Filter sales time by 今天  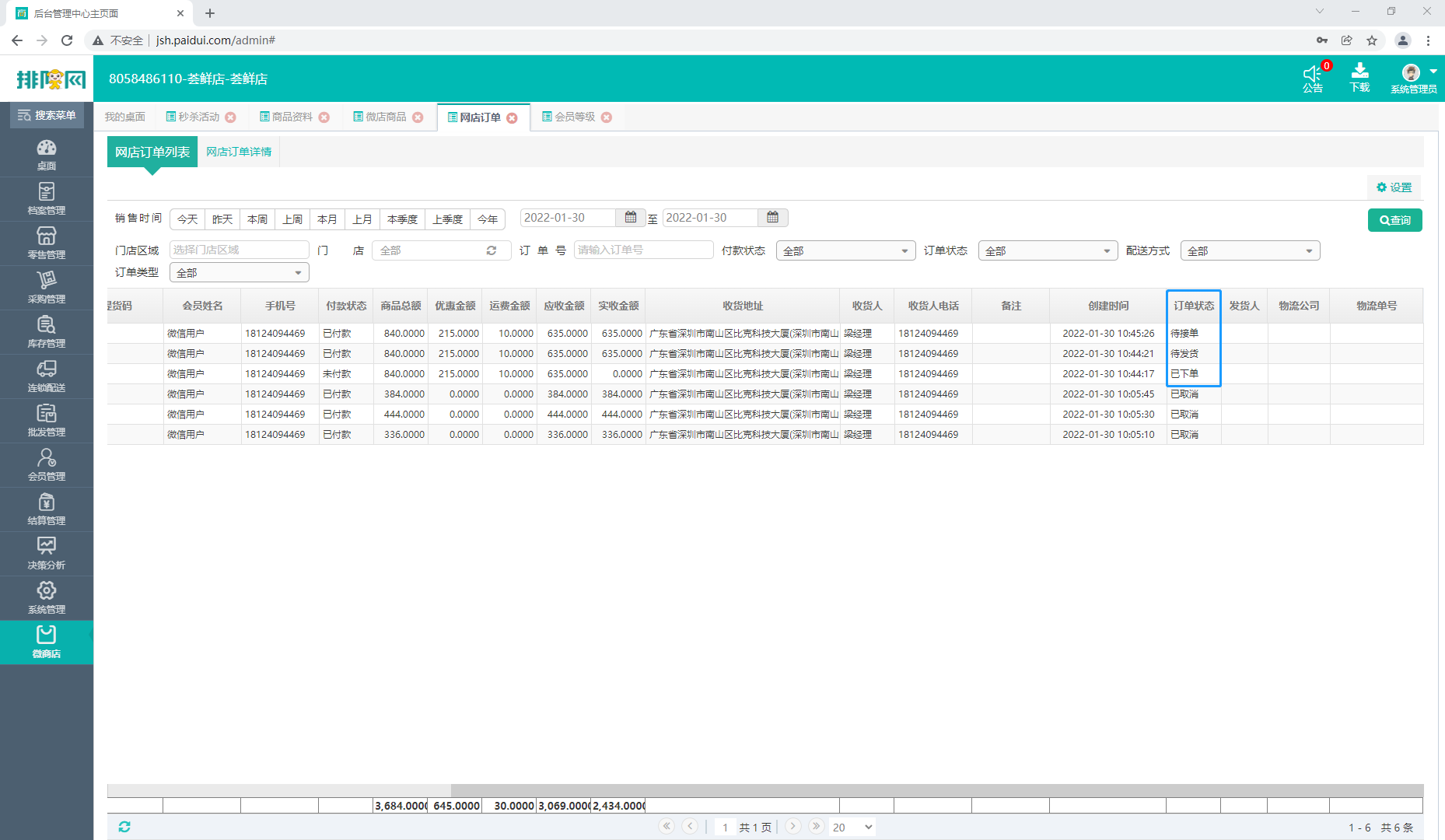[x=187, y=219]
